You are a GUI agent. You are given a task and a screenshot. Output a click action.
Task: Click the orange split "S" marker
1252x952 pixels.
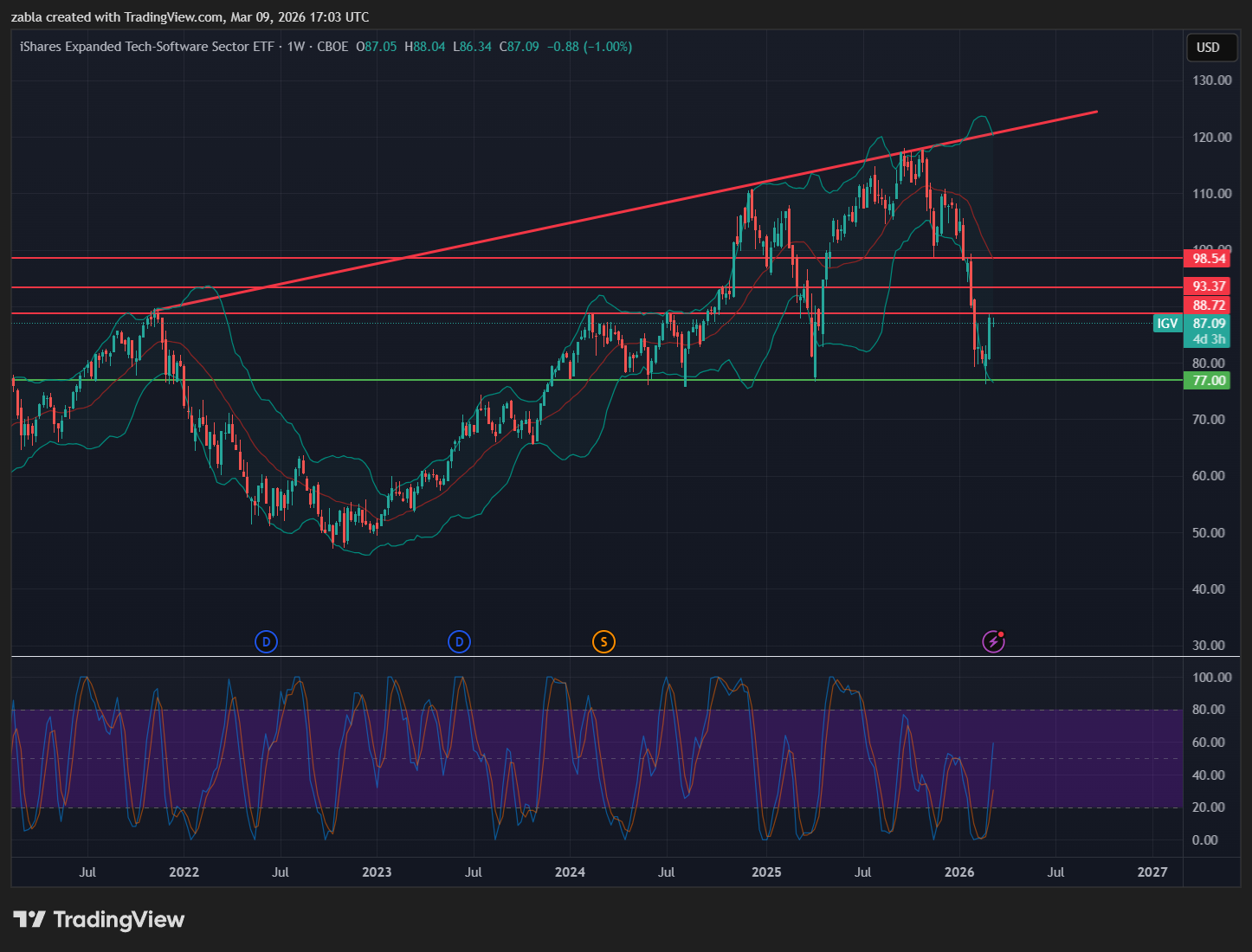tap(603, 641)
